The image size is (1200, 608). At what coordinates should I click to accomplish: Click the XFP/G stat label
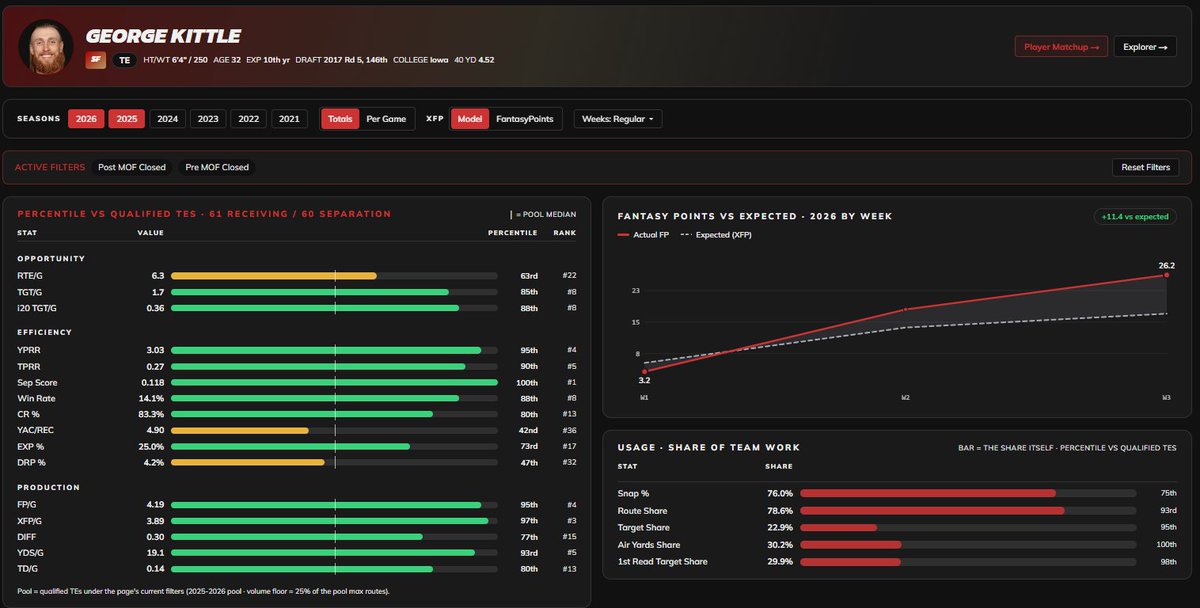point(29,521)
